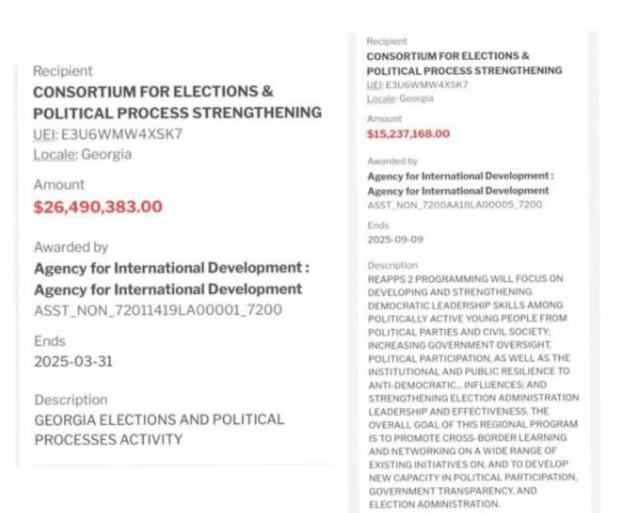This screenshot has width=630, height=513.
Task: Click the Amount label in the left card
Action: [x=59, y=185]
